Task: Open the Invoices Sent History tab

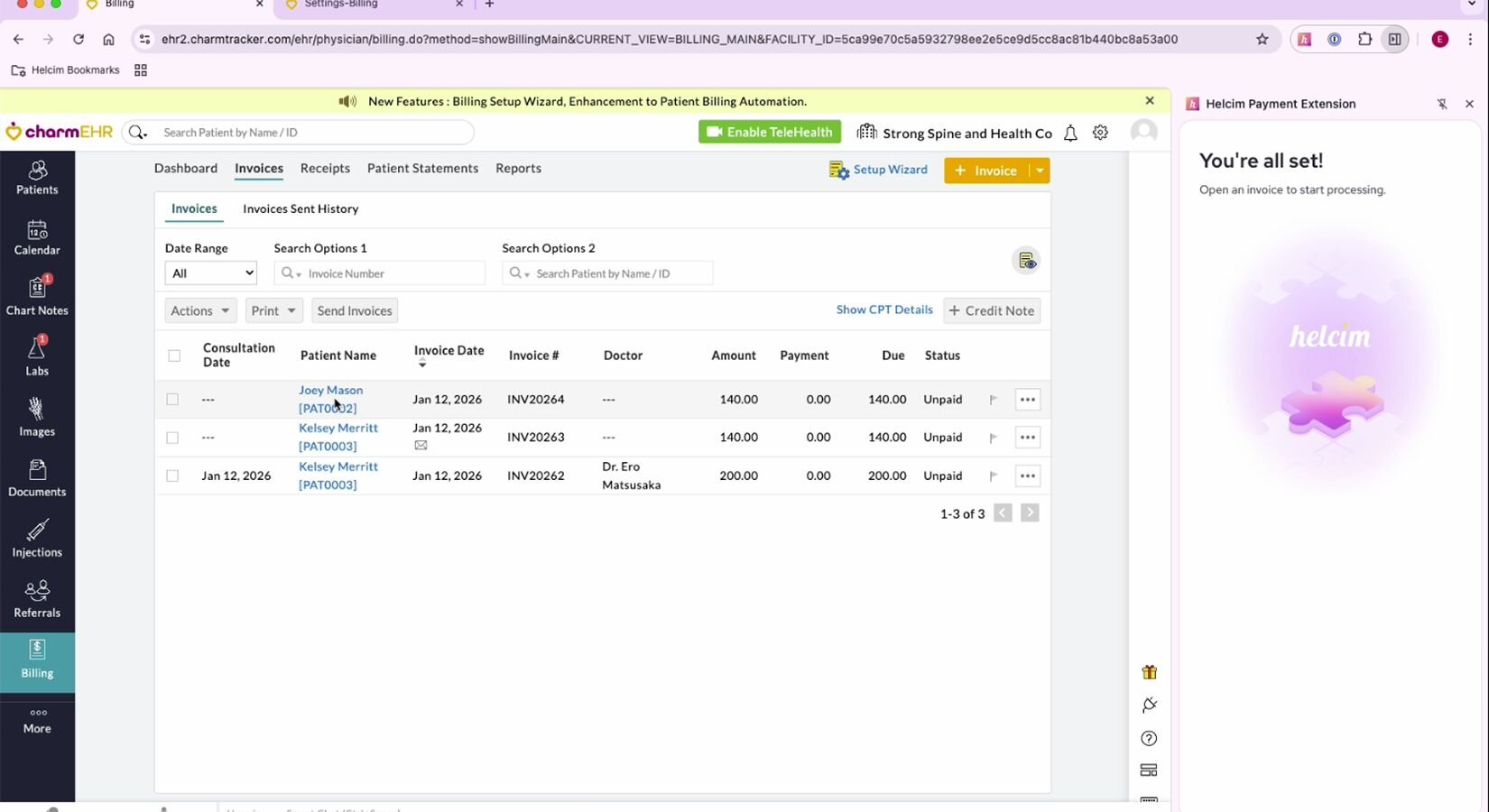Action: pos(301,209)
